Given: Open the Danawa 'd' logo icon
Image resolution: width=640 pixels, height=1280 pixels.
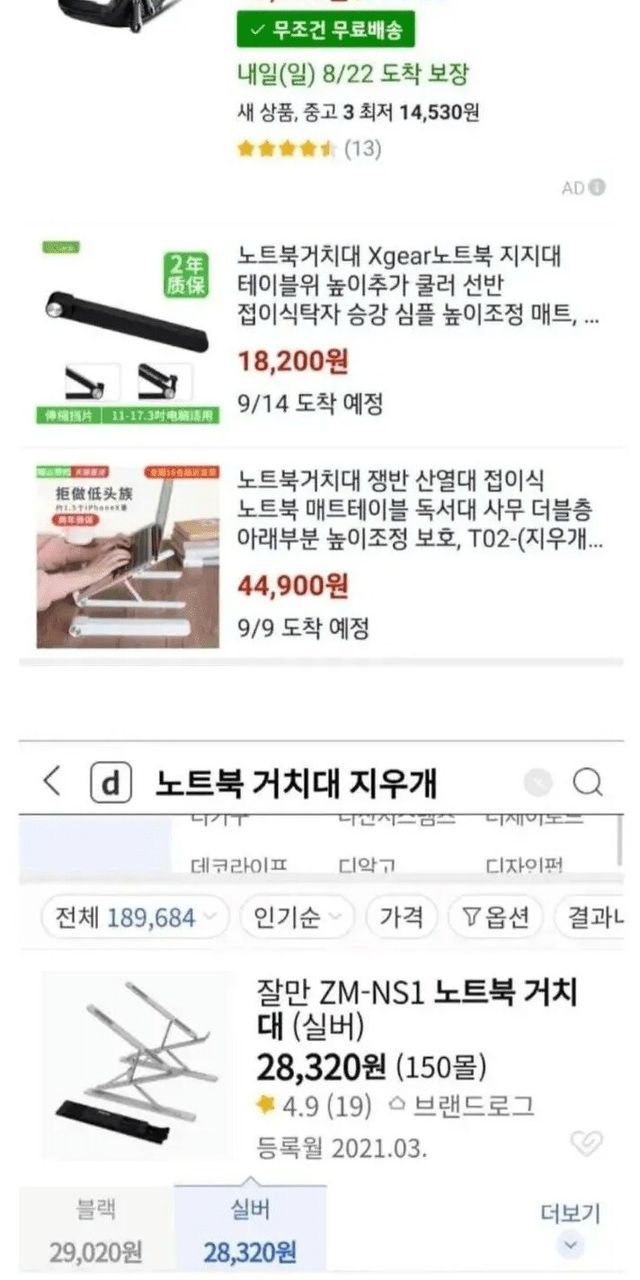Looking at the screenshot, I should point(111,783).
